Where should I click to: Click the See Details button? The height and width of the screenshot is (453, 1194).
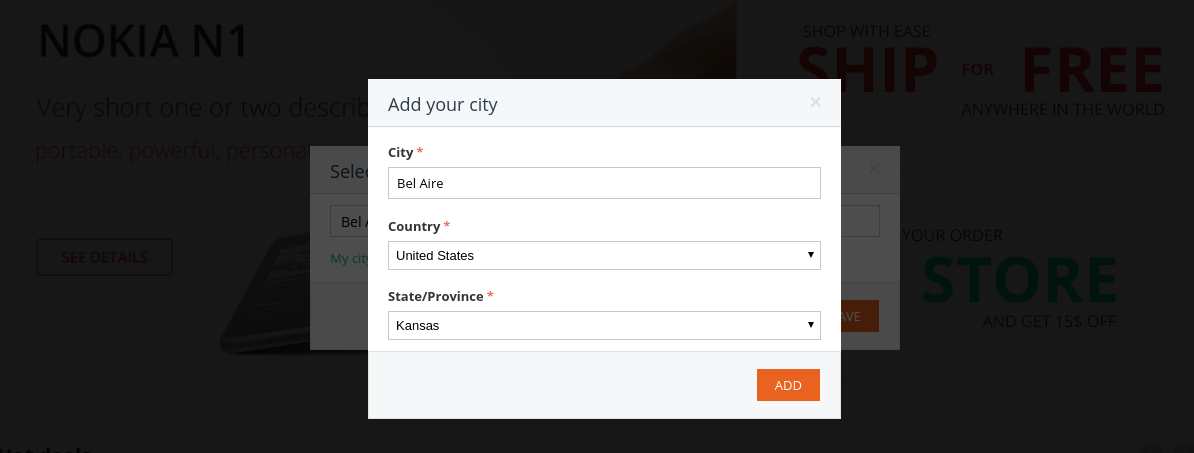pyautogui.click(x=104, y=257)
